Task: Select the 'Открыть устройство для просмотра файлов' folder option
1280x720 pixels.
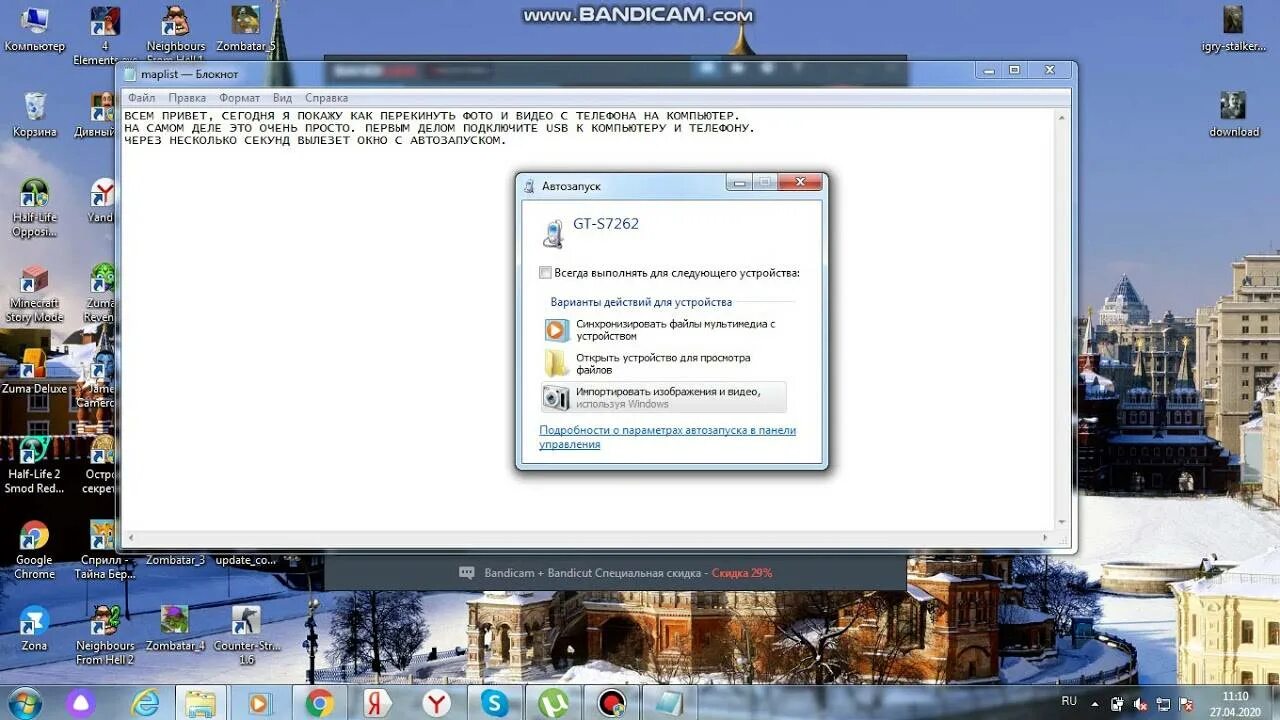Action: [665, 363]
